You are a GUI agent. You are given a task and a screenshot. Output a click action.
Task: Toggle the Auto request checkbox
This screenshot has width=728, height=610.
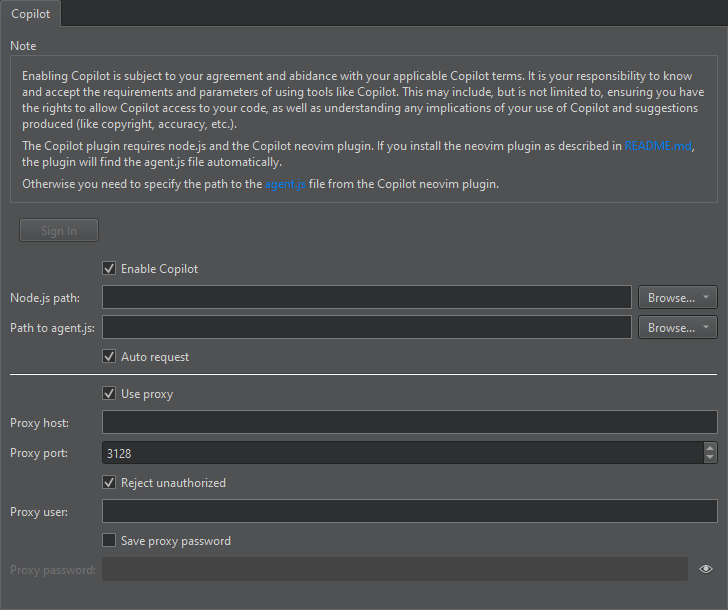(109, 357)
